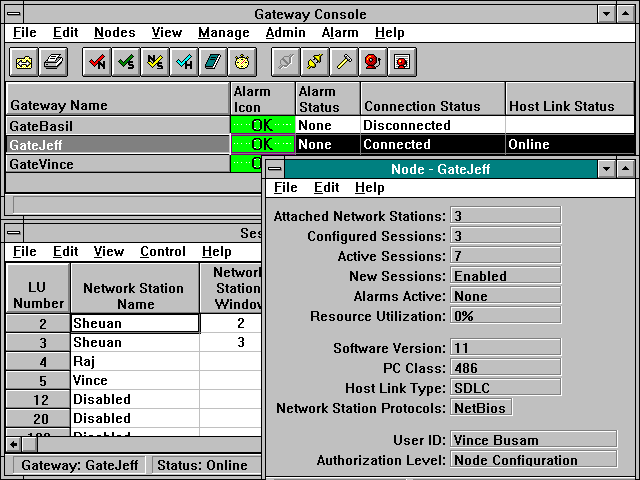Click the blue checkmark H toolbar icon

click(x=184, y=62)
